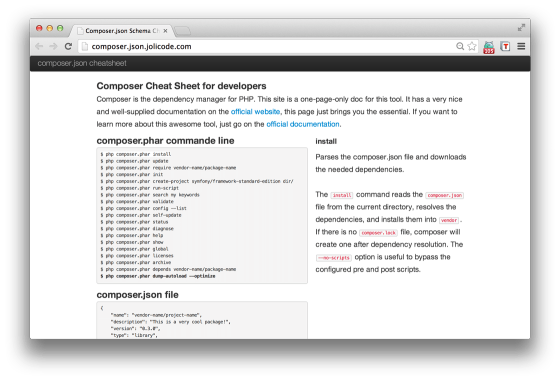Bookmark the page with the star icon
This screenshot has width=560, height=380.
[x=472, y=46]
